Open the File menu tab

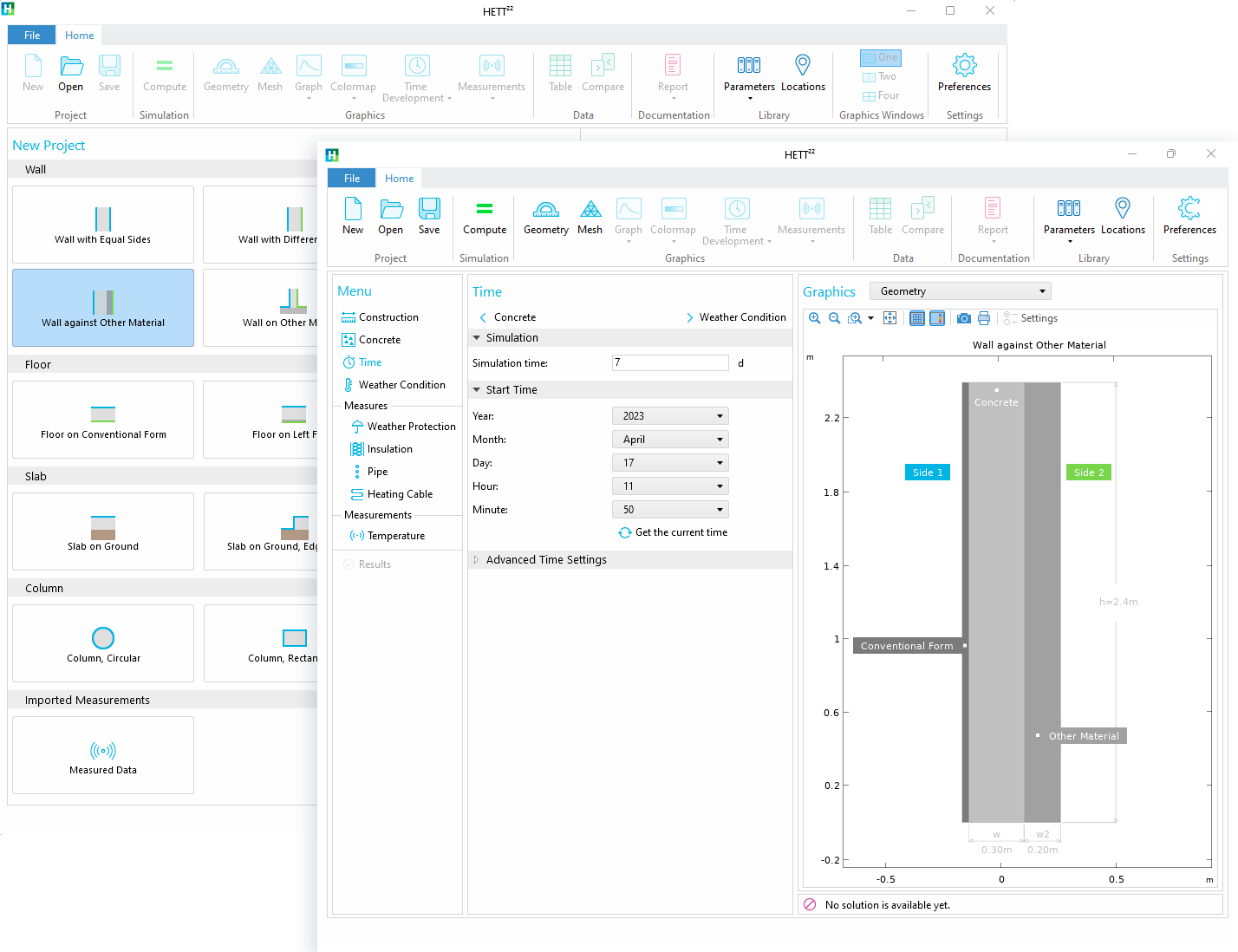(x=351, y=178)
